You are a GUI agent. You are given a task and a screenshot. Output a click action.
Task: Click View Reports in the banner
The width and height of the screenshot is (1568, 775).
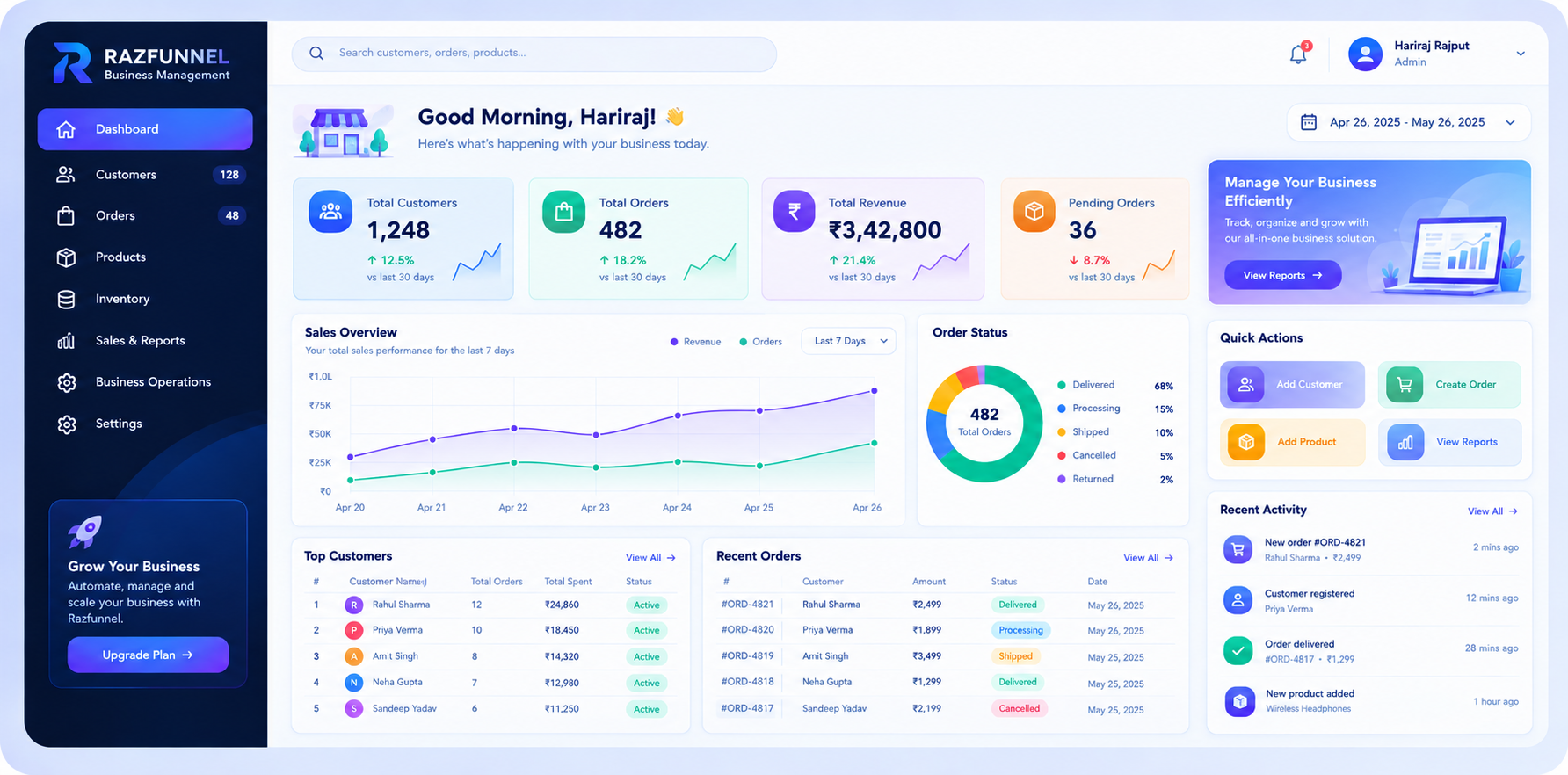point(1283,275)
